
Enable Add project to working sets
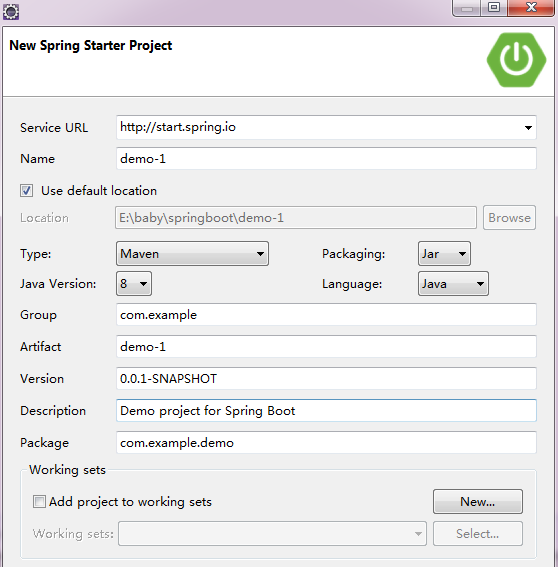39,502
